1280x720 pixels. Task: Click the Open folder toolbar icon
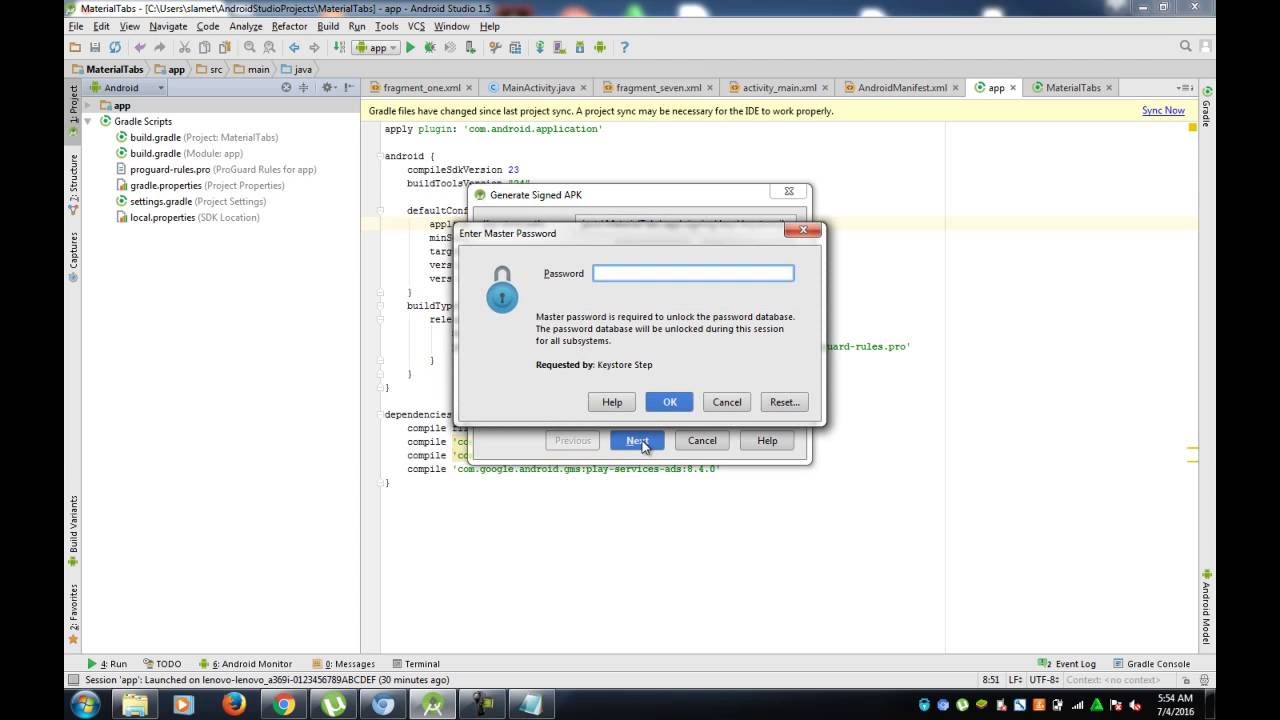[x=75, y=47]
